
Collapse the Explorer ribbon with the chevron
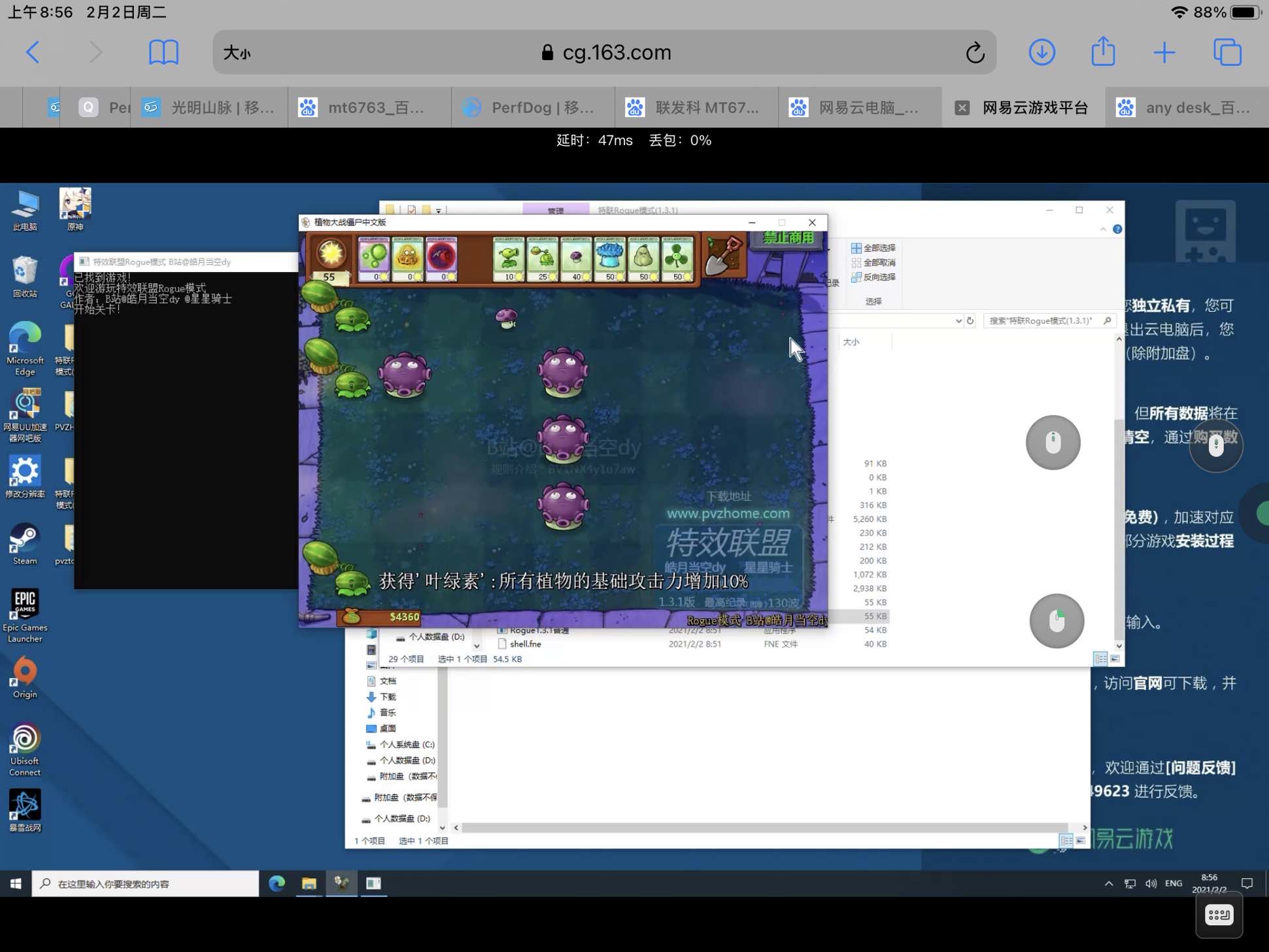click(1103, 229)
